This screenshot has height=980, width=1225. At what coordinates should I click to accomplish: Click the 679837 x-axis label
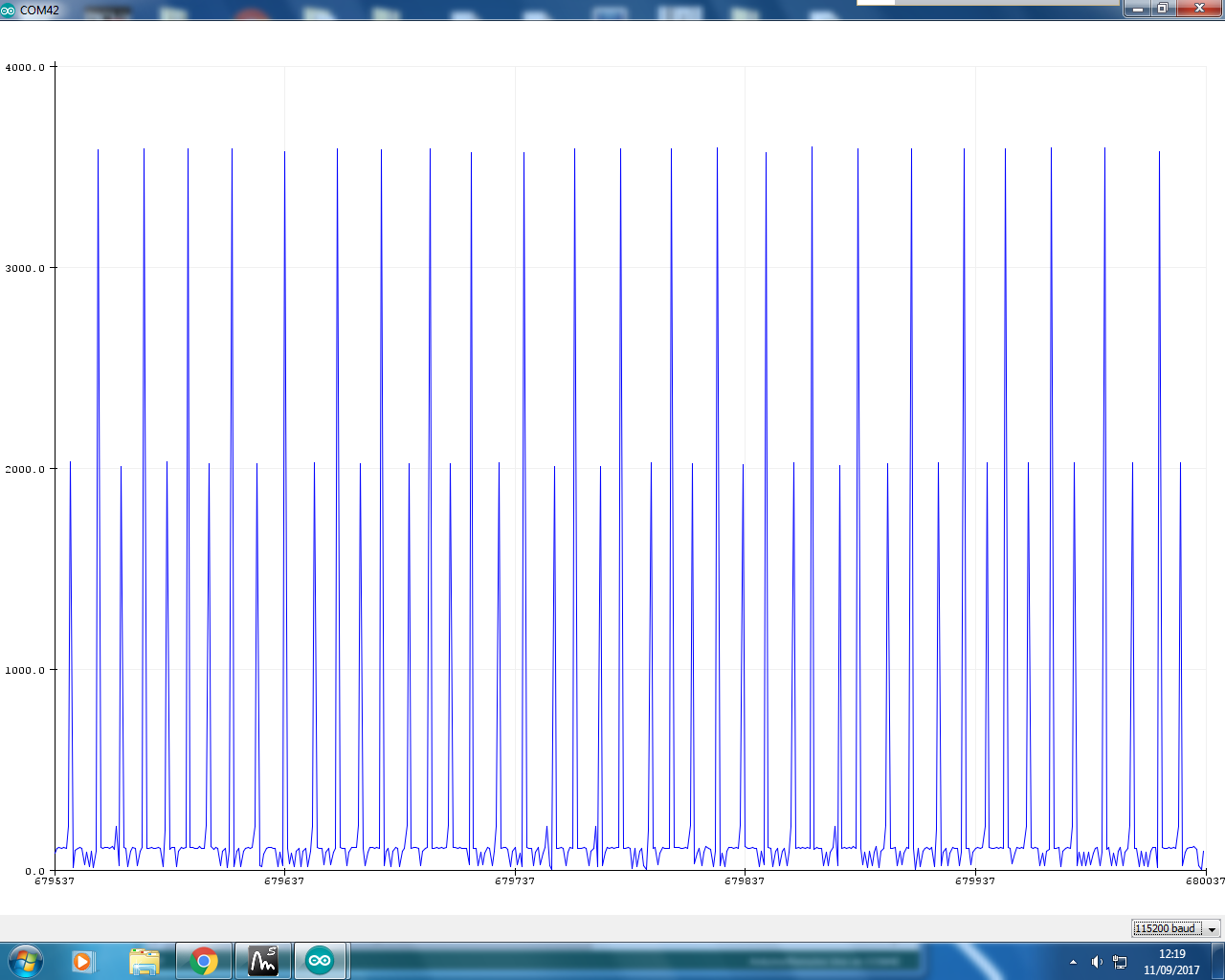pyautogui.click(x=745, y=881)
